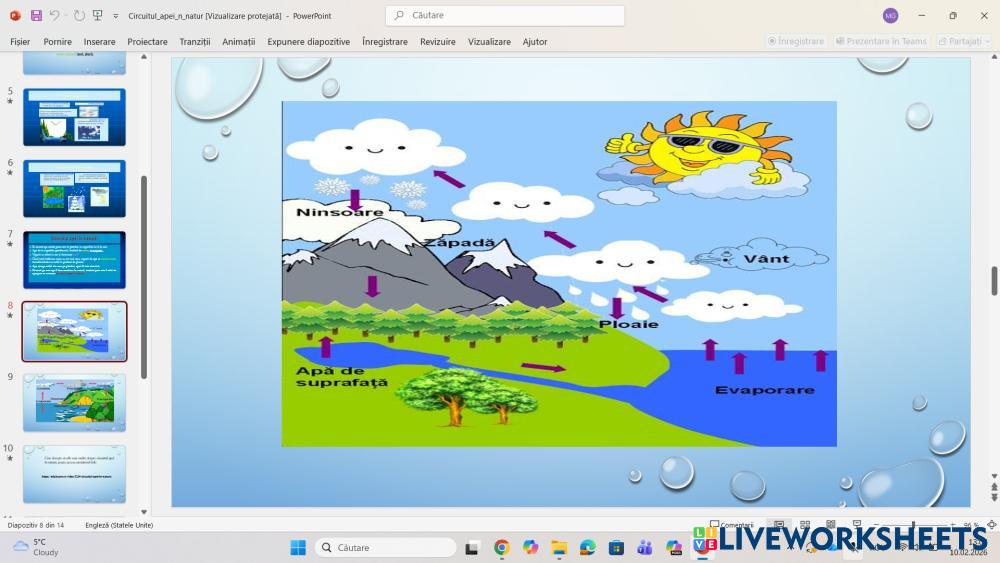Viewport: 1000px width, 563px height.
Task: Open the Tranziții ribbon tab
Action: pos(195,42)
